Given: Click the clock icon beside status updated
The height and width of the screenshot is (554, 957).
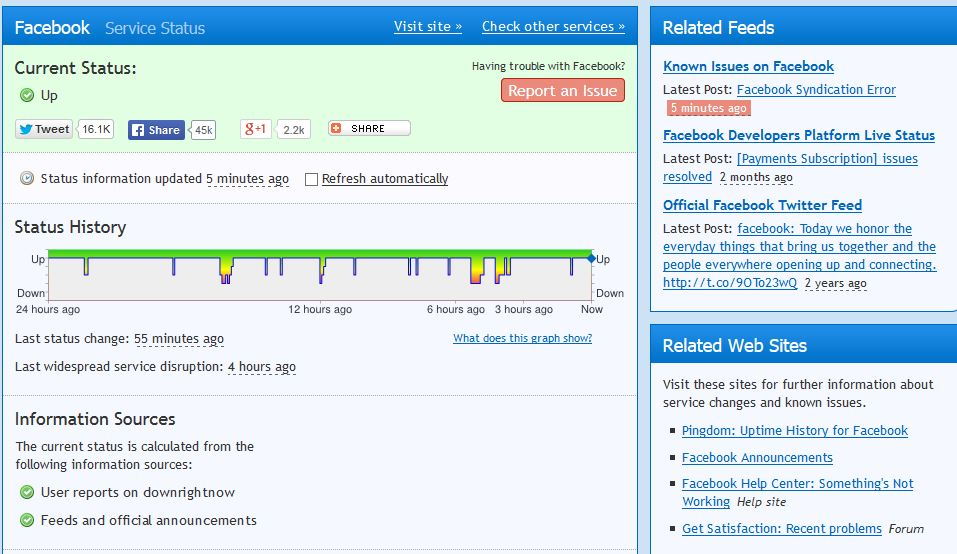Looking at the screenshot, I should (27, 178).
